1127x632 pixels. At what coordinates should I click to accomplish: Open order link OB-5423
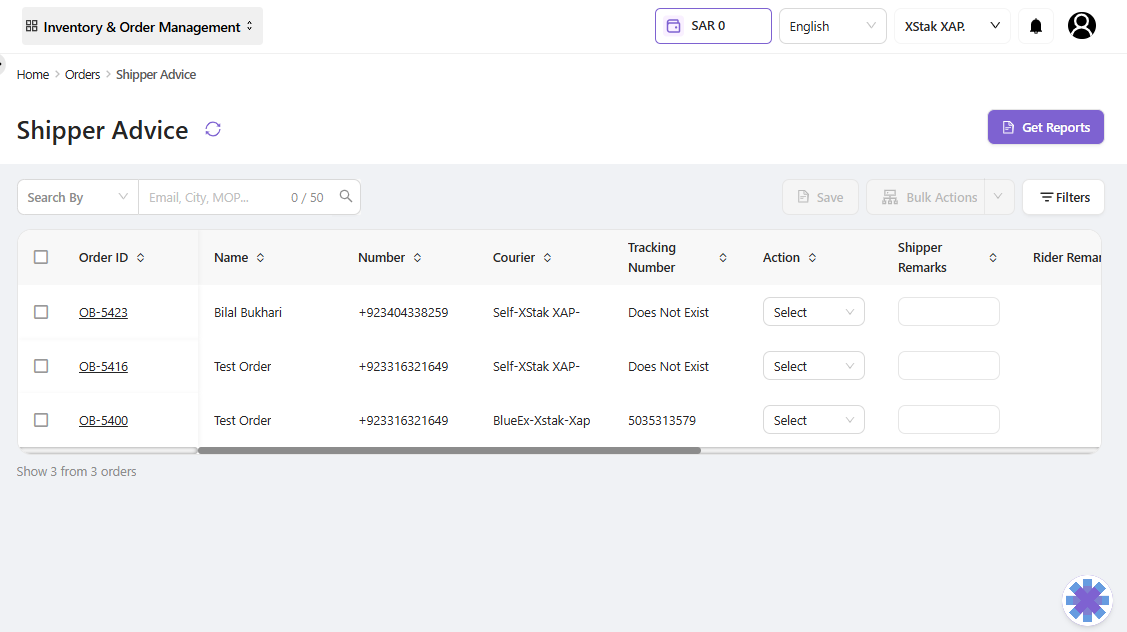pos(103,313)
